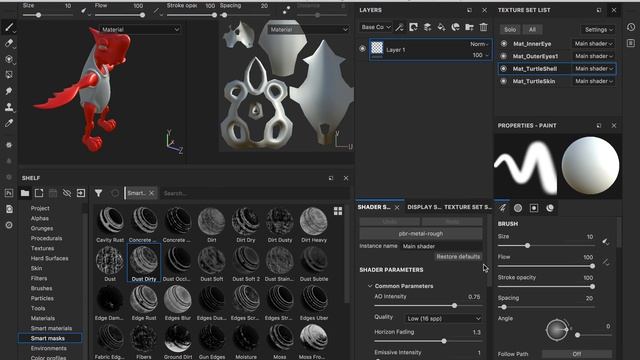Select Smart materials category in Shelf
The image size is (640, 360).
[51, 328]
